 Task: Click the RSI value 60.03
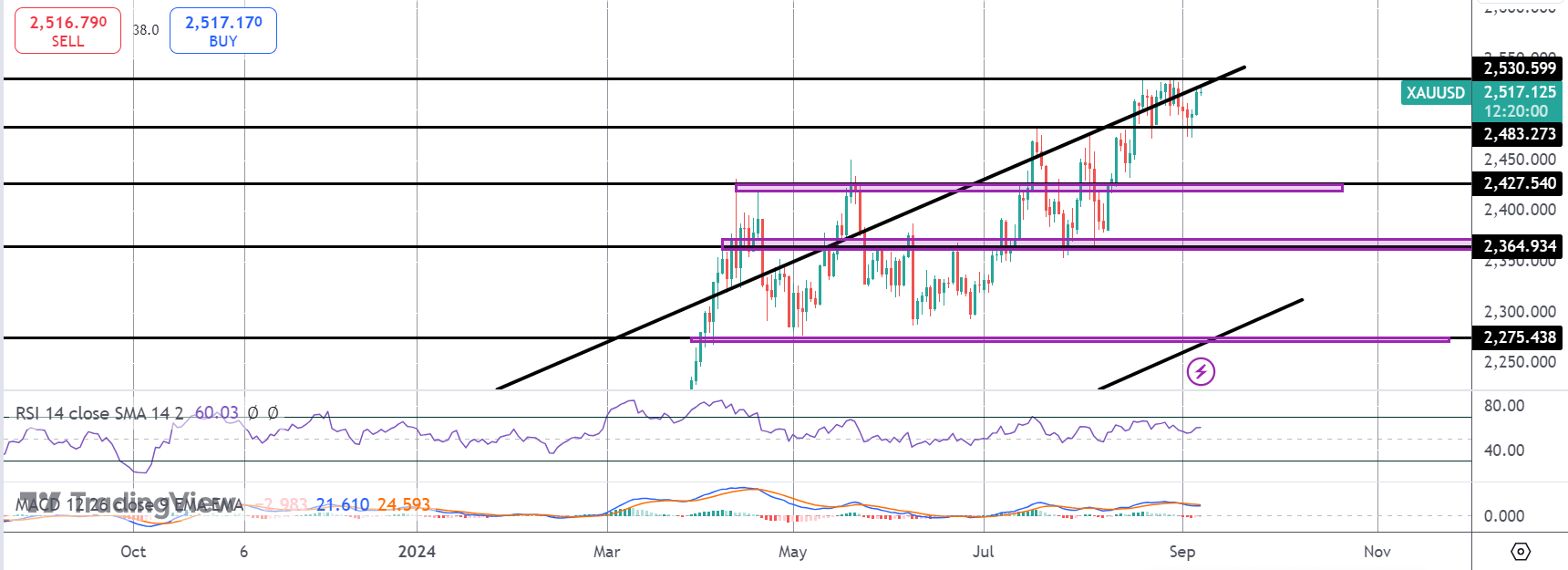[x=217, y=413]
